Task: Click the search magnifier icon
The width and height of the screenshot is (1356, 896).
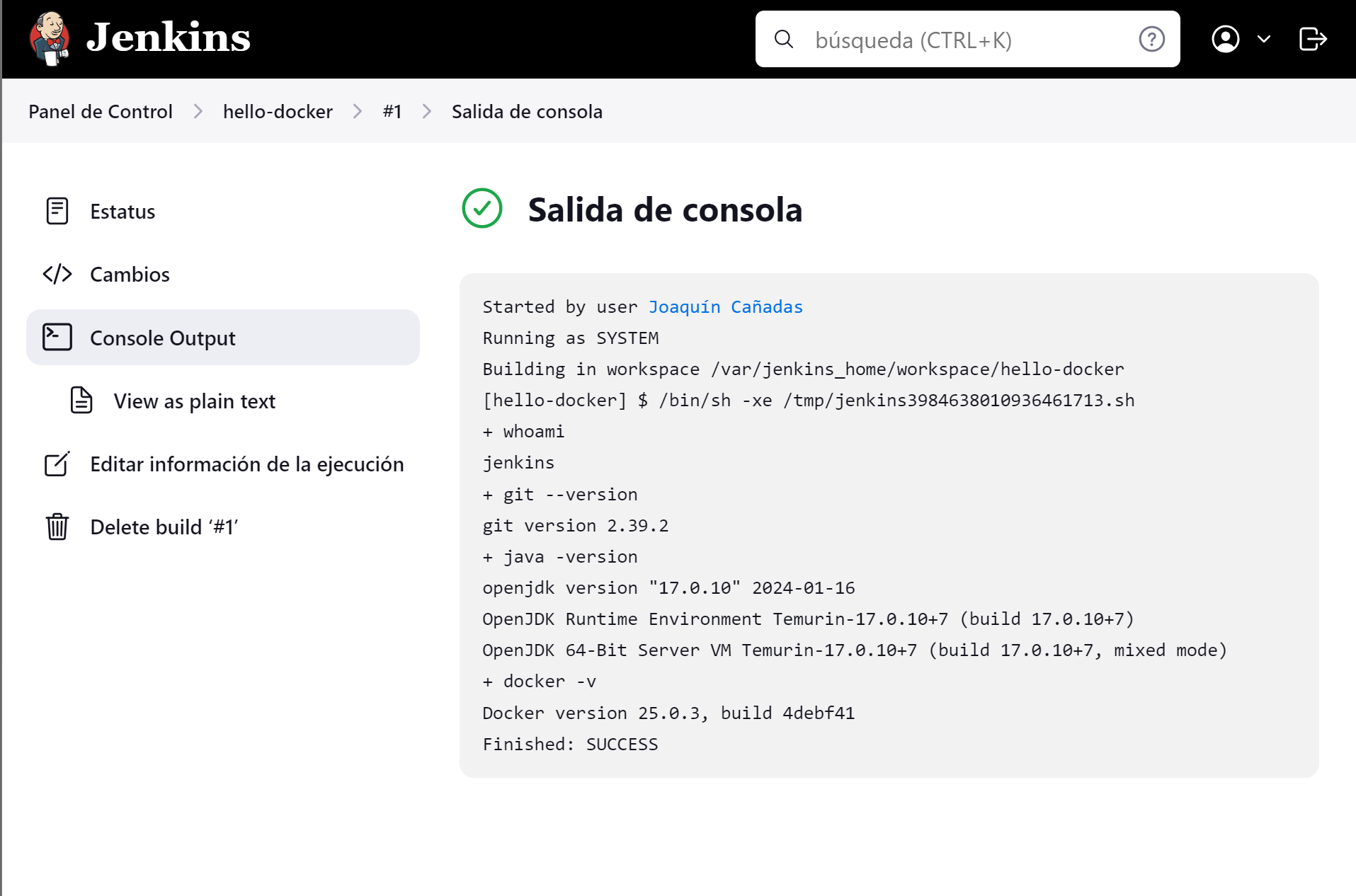Action: tap(784, 40)
